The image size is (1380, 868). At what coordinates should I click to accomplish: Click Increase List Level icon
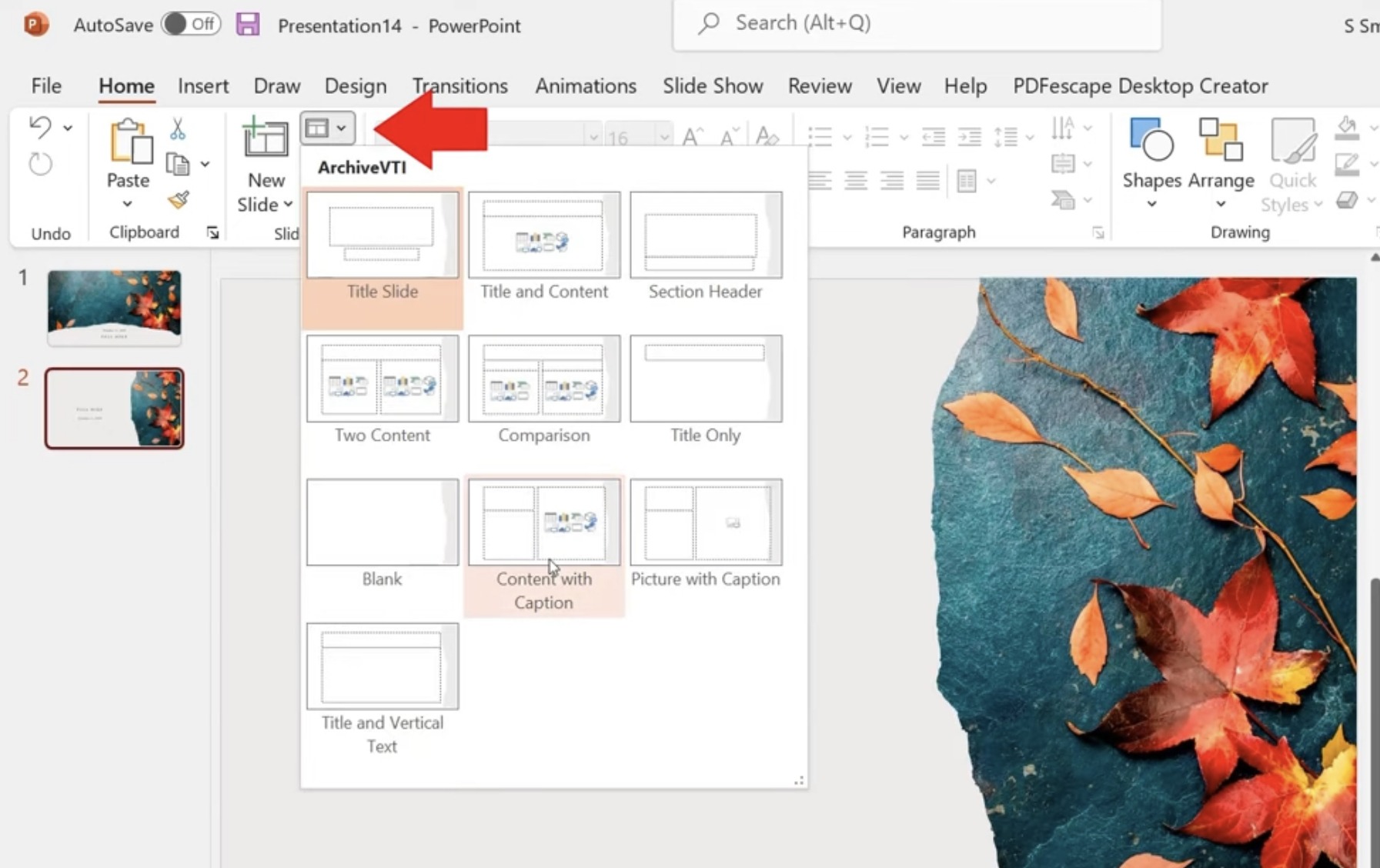970,137
